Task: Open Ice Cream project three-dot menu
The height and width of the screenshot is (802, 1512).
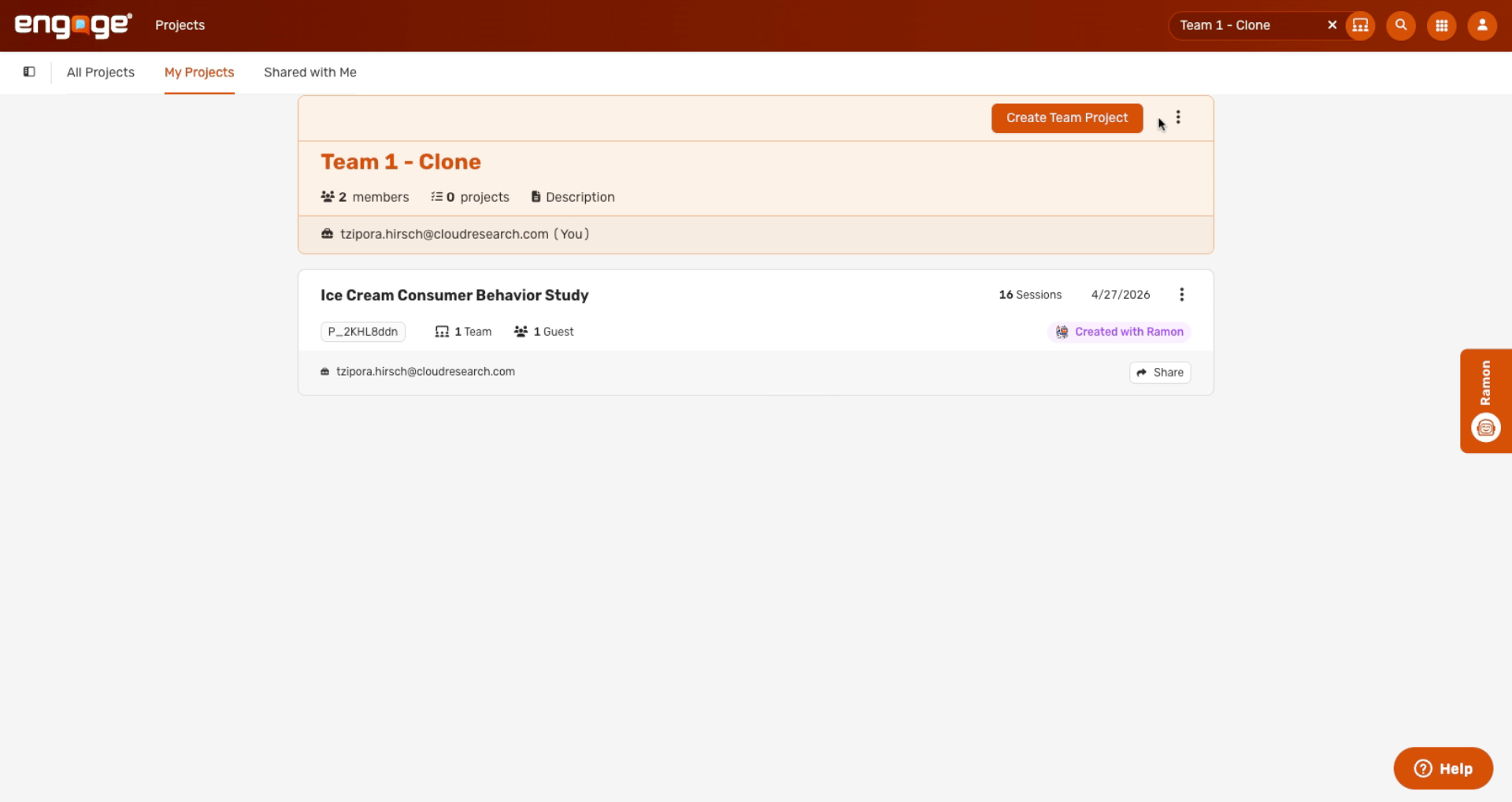Action: click(1181, 295)
